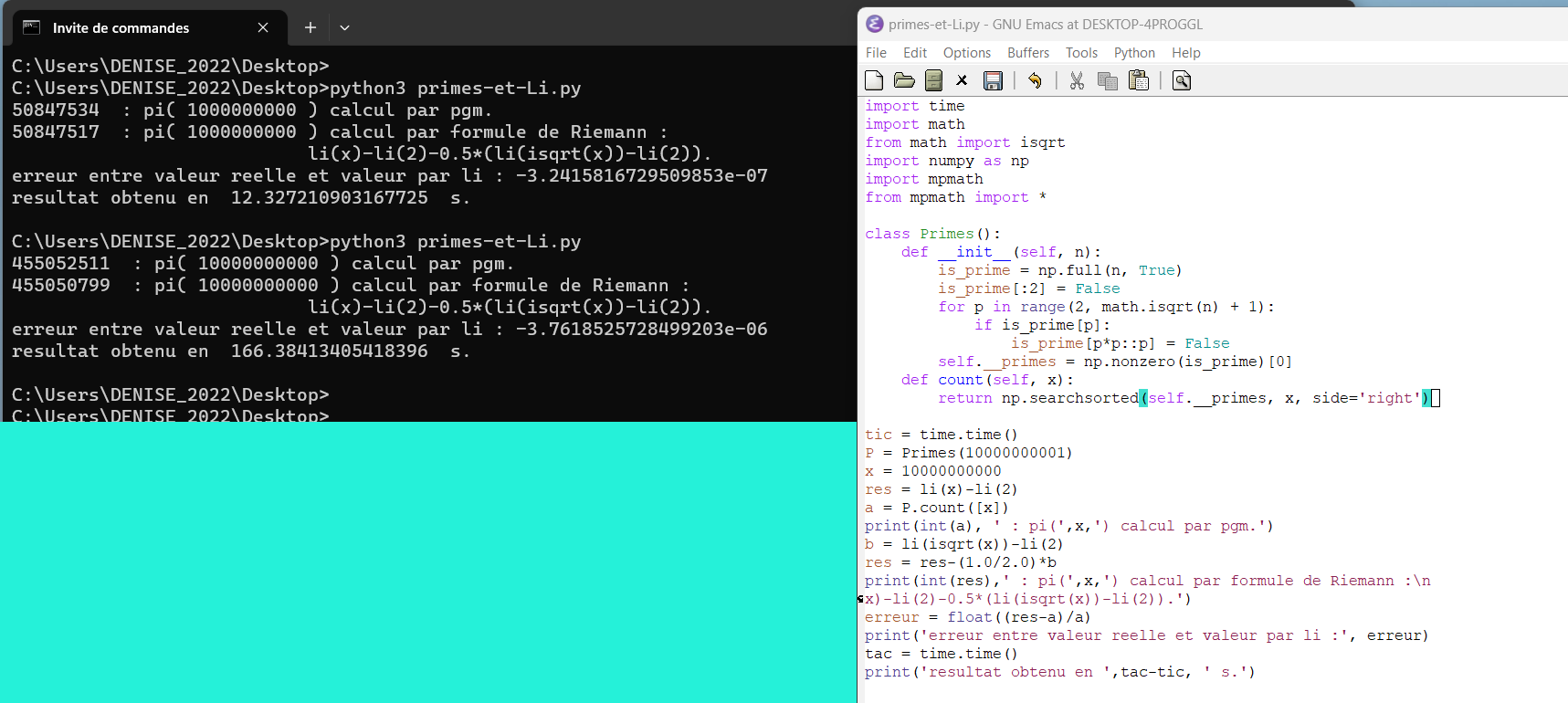The width and height of the screenshot is (1568, 703).
Task: Kill current buffer with the X icon
Action: pos(962,80)
